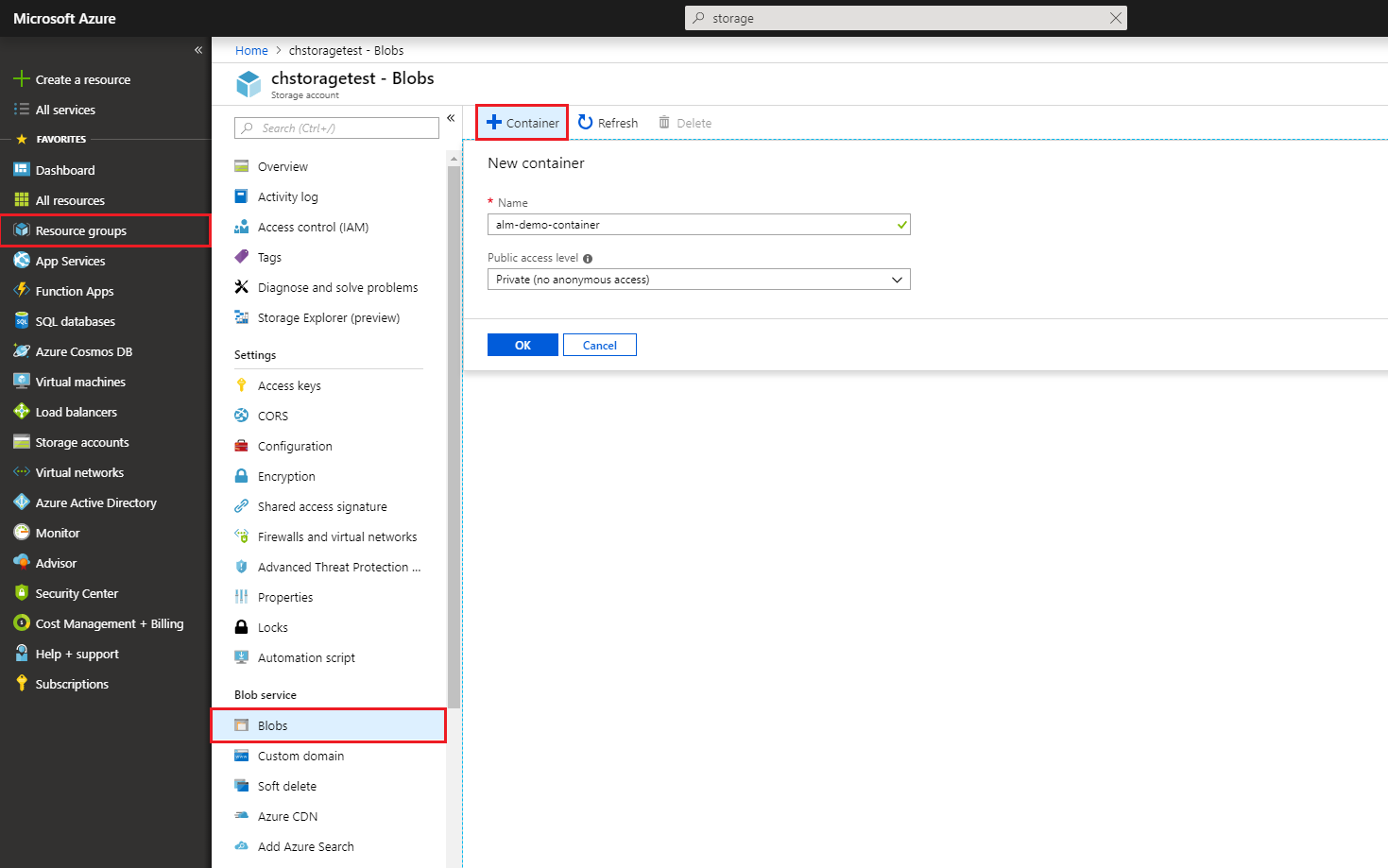Clear the storage search with the X icon
This screenshot has height=868, width=1388.
pos(1115,18)
